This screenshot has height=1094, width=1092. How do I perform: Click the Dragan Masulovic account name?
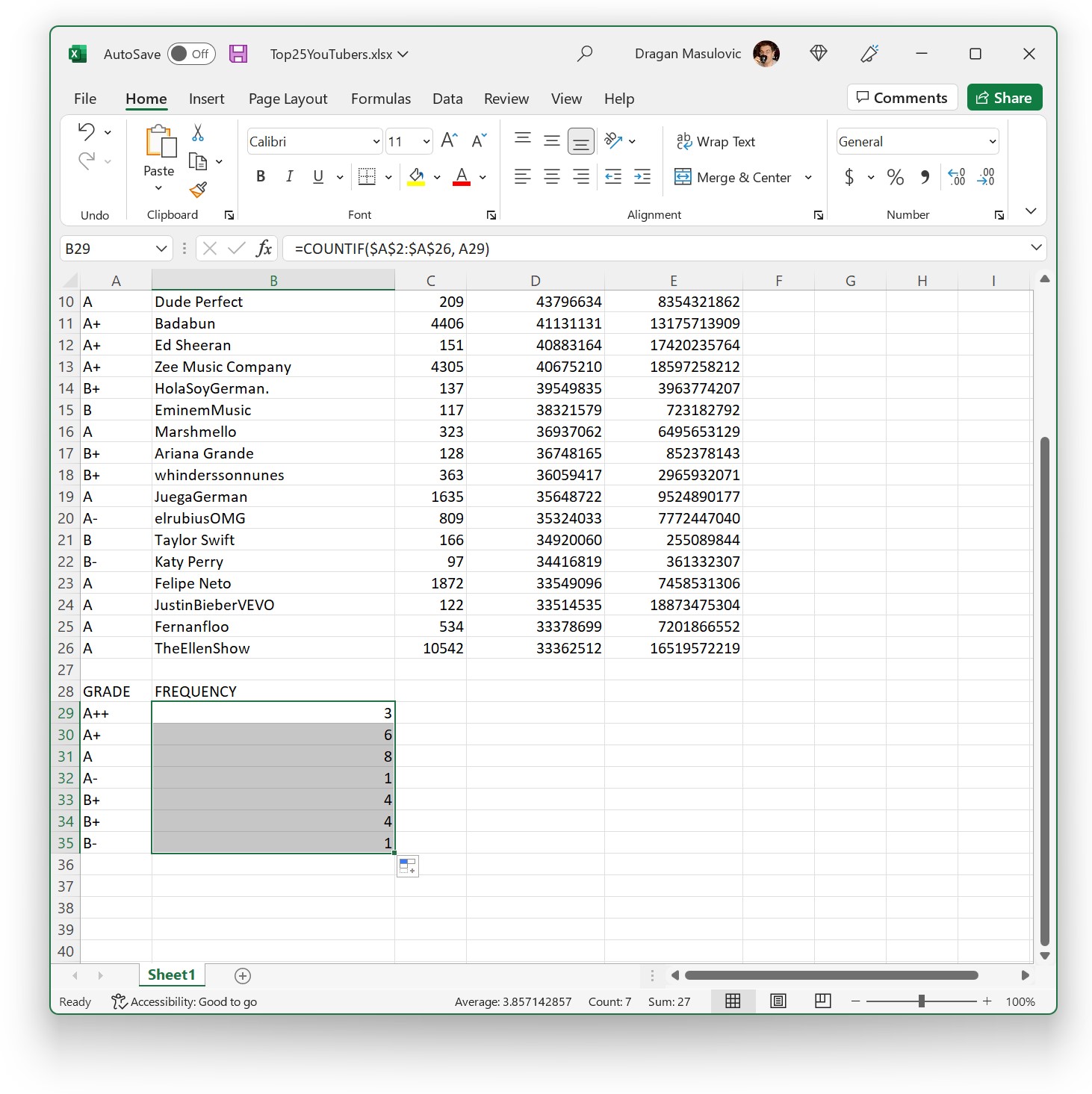688,54
